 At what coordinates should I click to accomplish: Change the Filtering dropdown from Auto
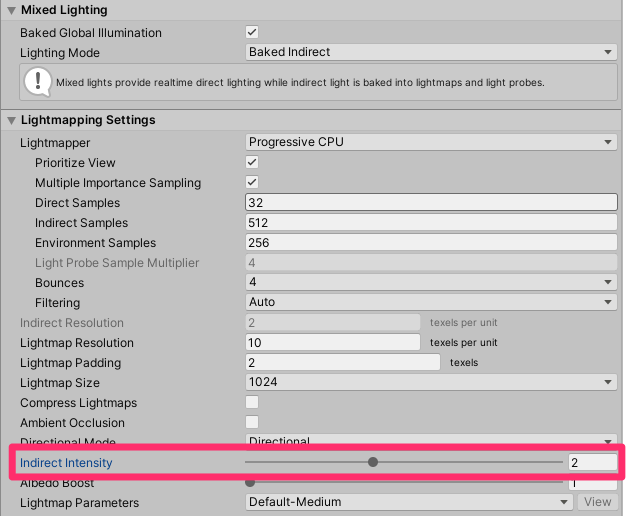click(431, 302)
